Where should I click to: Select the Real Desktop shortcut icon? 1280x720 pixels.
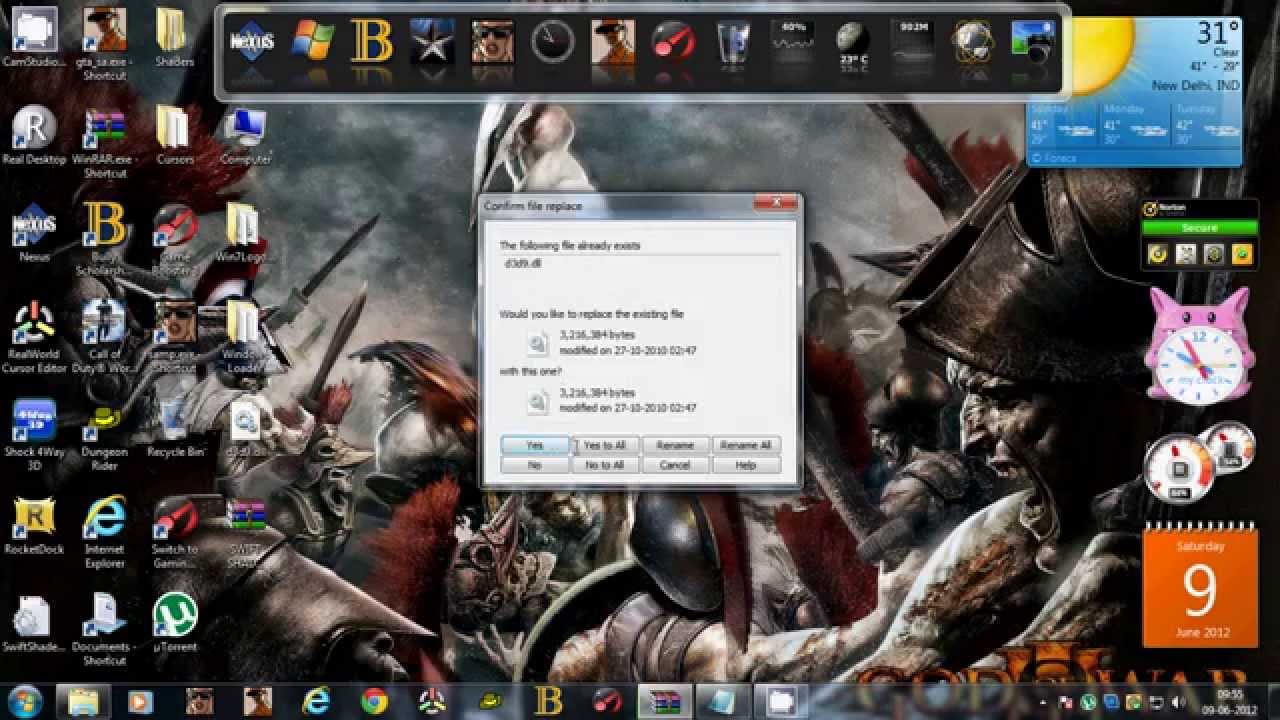click(x=34, y=136)
